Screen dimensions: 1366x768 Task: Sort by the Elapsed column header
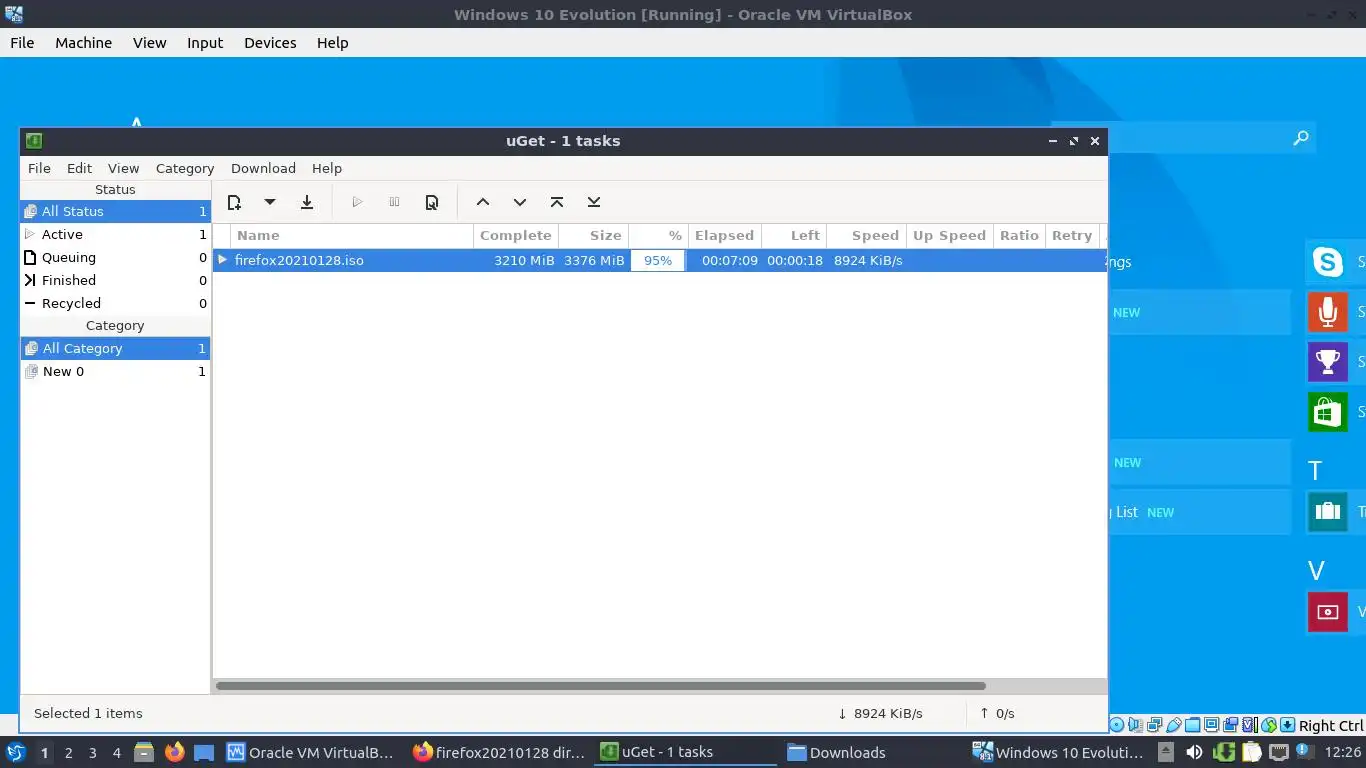point(724,235)
